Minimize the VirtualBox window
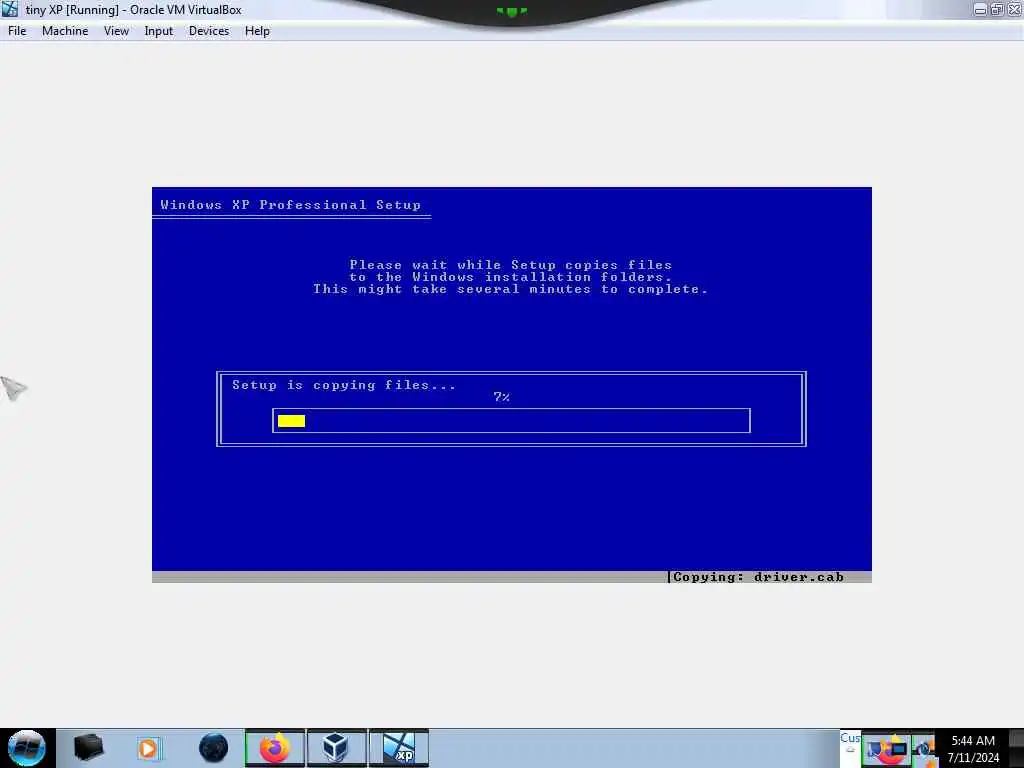This screenshot has height=768, width=1024. [x=980, y=9]
